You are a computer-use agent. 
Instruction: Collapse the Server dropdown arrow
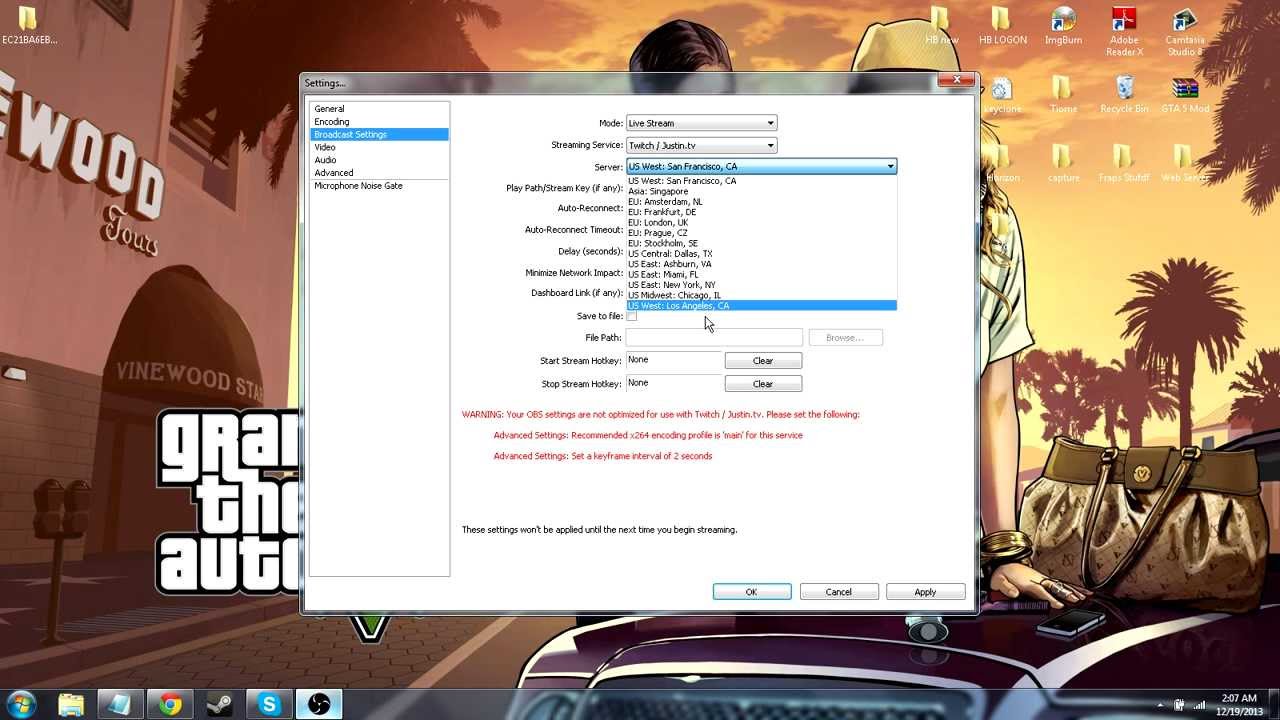point(890,167)
